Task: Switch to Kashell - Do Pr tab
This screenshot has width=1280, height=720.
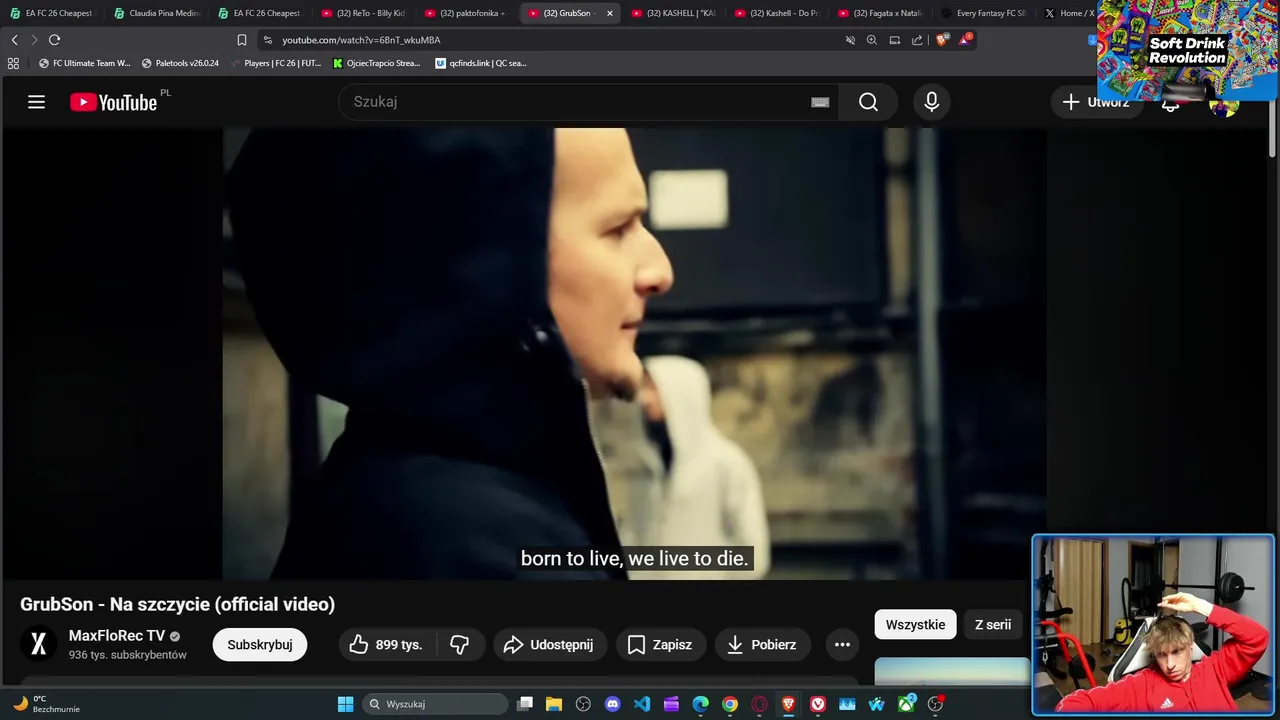Action: coord(776,13)
